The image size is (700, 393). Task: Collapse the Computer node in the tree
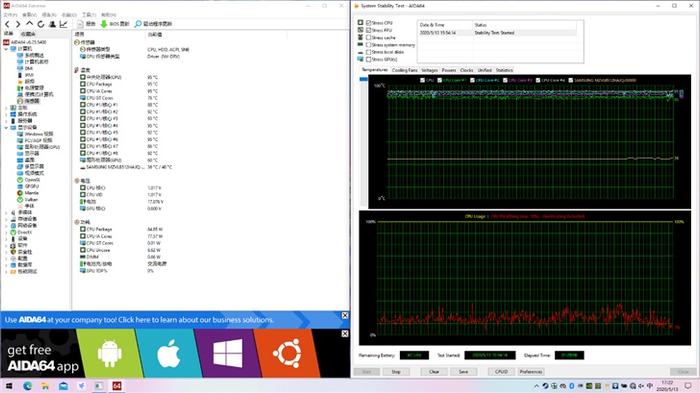click(x=6, y=49)
